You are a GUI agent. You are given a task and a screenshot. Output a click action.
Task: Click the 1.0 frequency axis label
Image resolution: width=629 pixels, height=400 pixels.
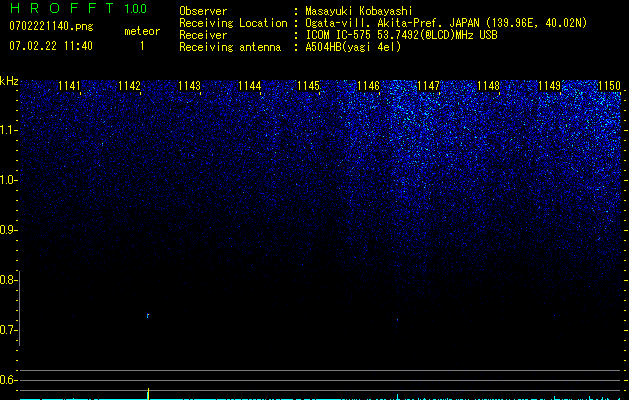[x=9, y=180]
